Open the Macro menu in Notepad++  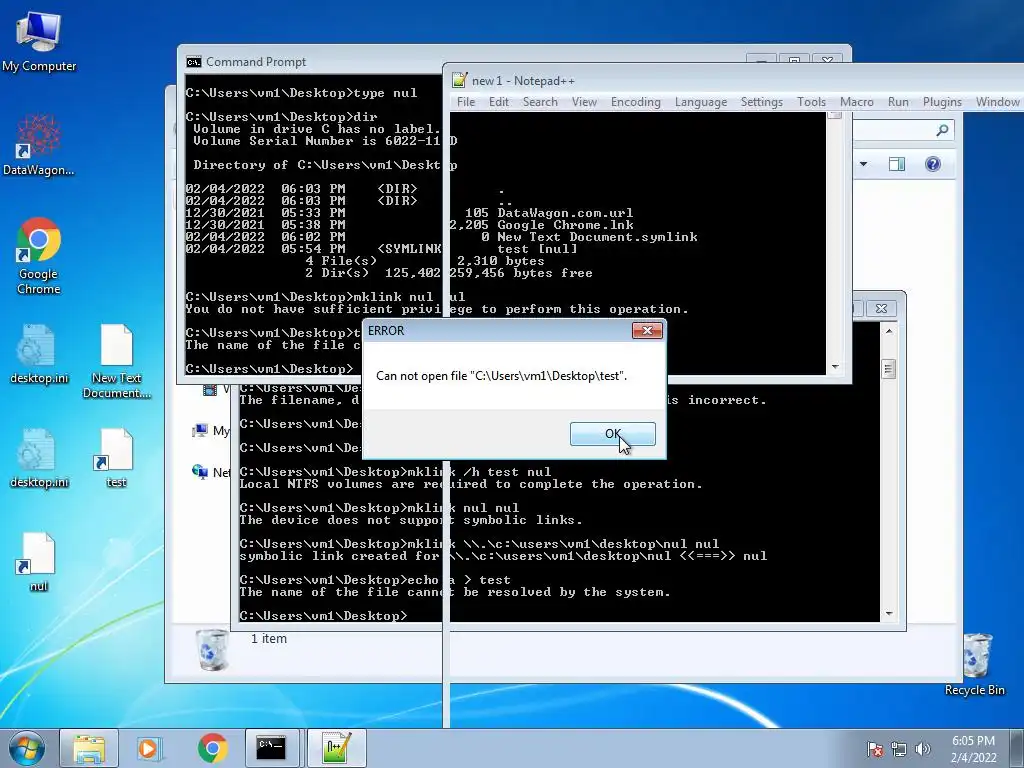[x=856, y=102]
